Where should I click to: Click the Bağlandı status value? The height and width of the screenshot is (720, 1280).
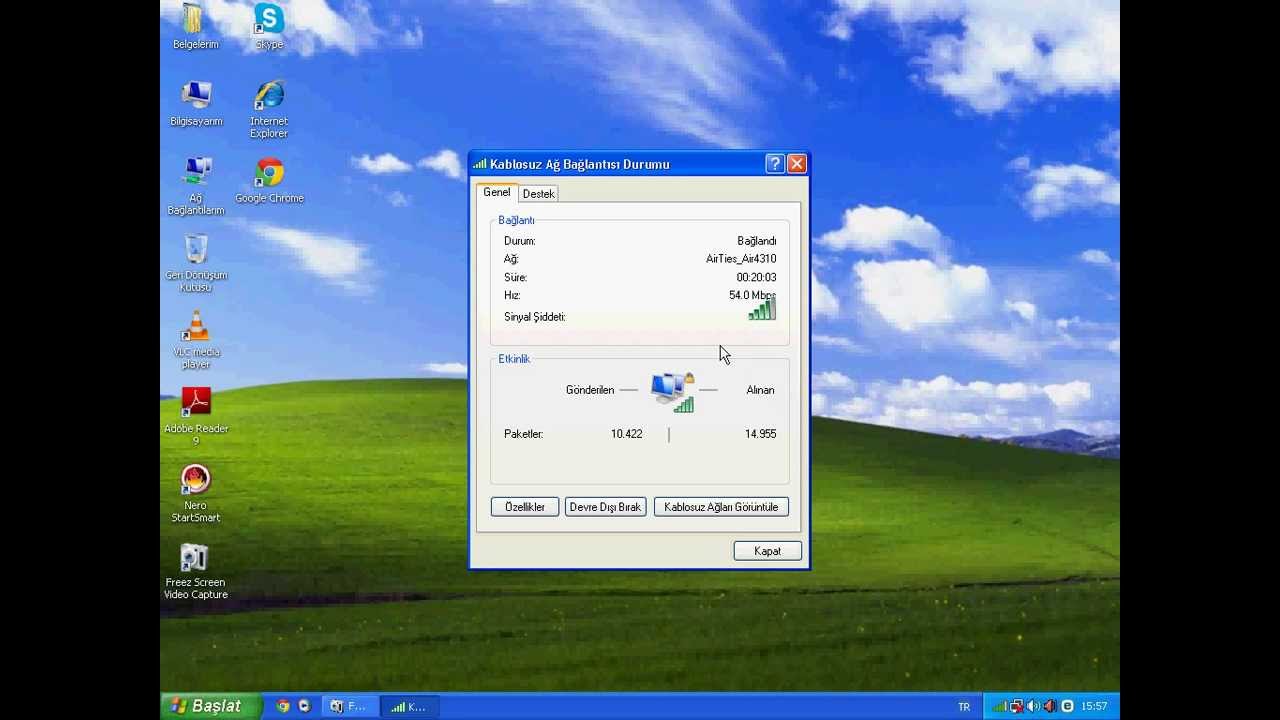[757, 241]
